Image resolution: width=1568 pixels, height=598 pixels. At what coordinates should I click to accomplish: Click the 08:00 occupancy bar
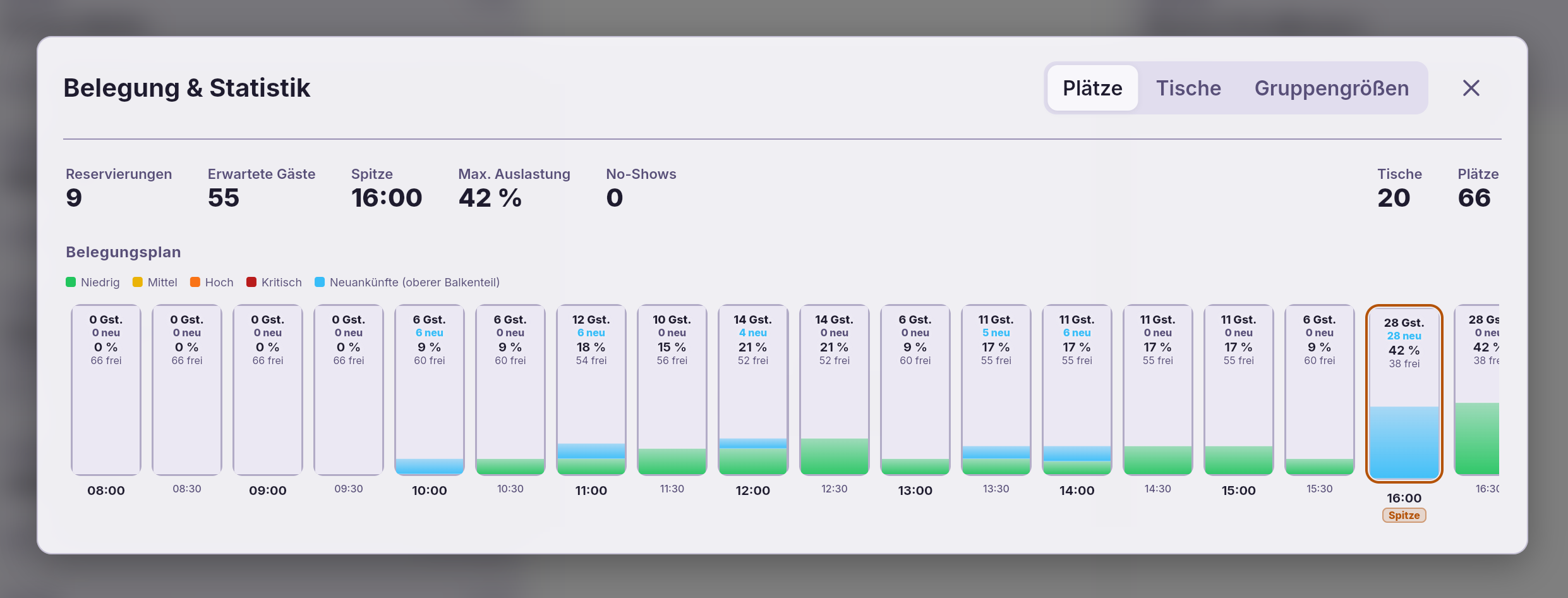point(106,390)
